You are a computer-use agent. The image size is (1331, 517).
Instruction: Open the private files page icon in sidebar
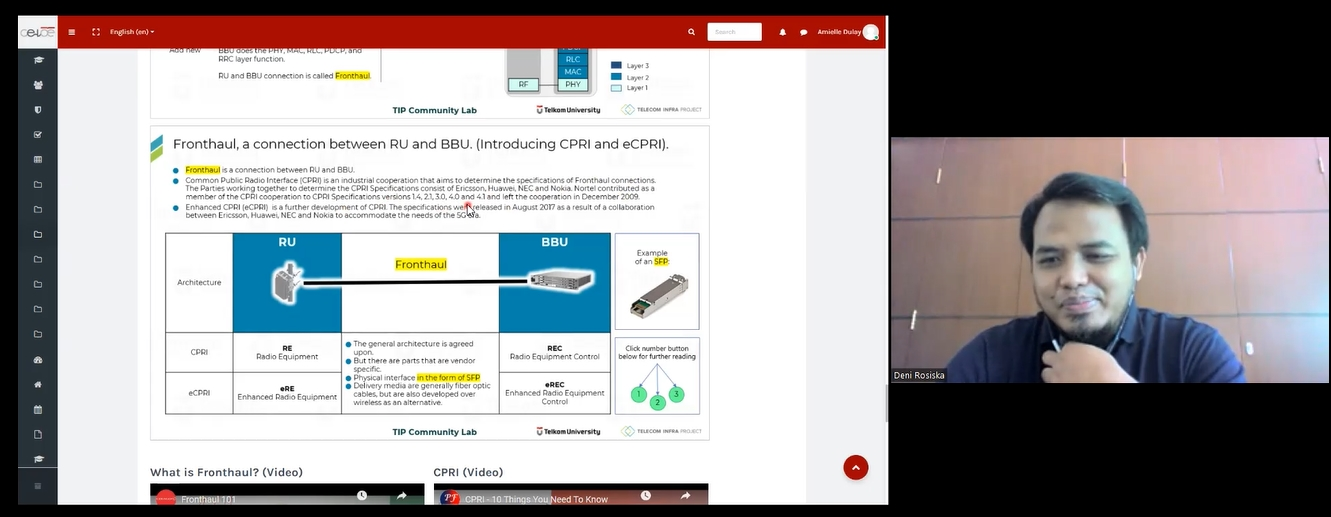pos(38,435)
